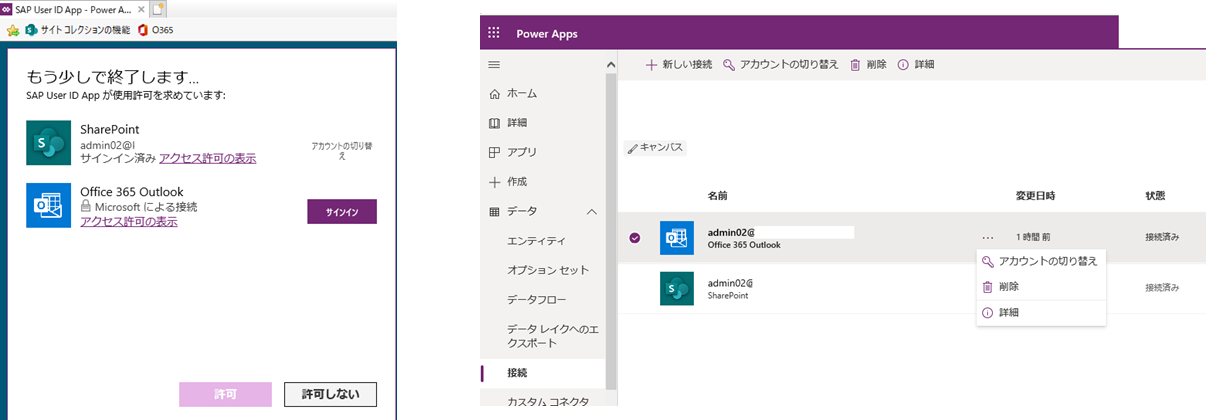
Task: Click 1 時間 前 modified time
Action: pyautogui.click(x=1033, y=237)
